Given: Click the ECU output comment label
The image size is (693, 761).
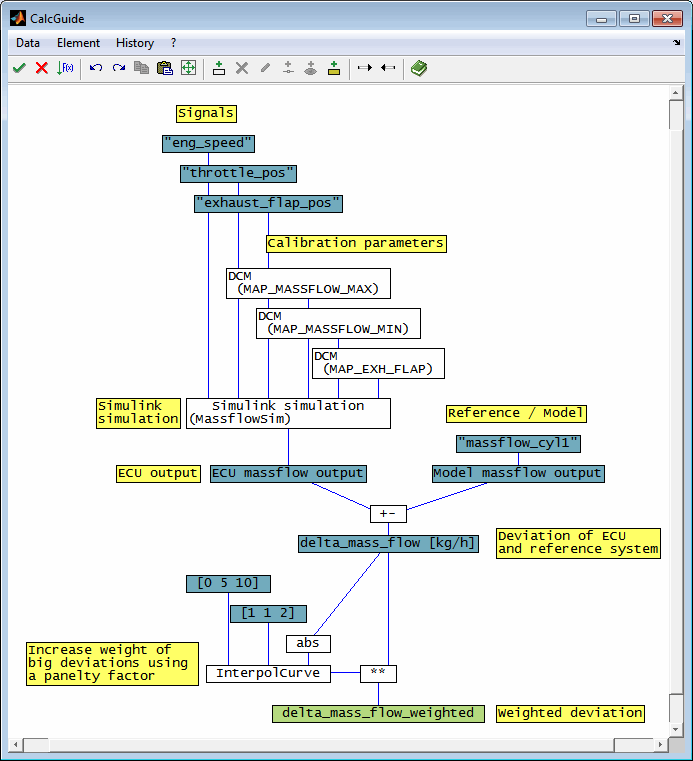Looking at the screenshot, I should point(158,474).
